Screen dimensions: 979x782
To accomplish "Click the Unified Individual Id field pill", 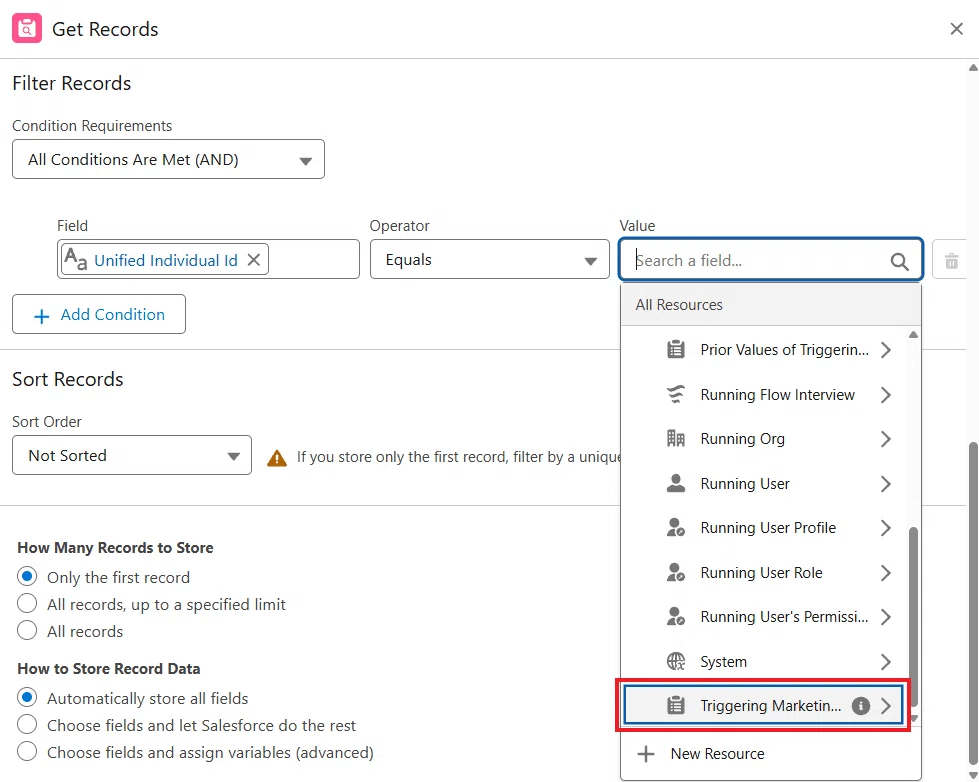I will point(165,259).
